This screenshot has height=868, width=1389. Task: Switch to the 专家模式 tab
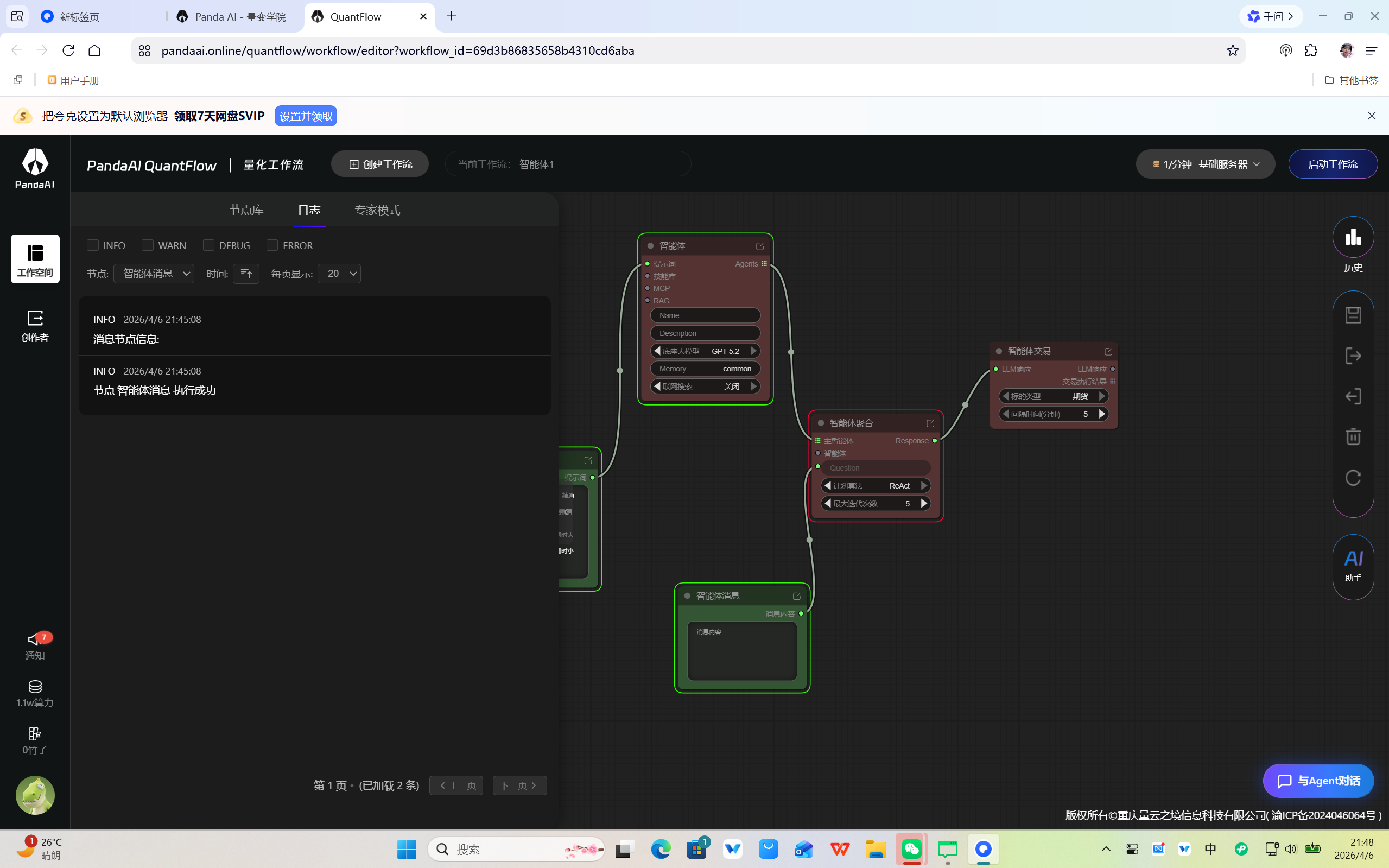pos(377,210)
